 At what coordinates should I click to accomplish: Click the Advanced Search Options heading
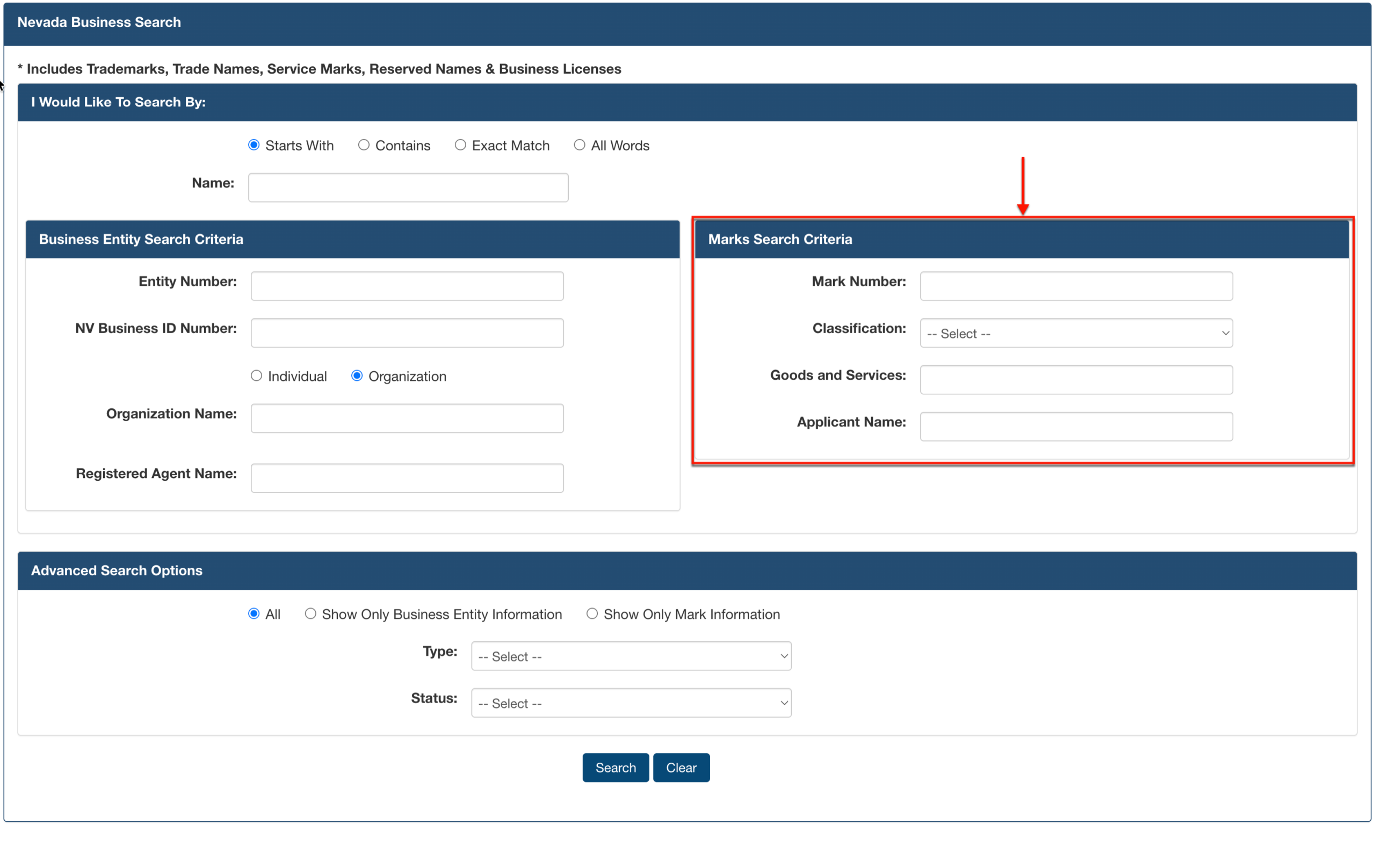coord(117,570)
